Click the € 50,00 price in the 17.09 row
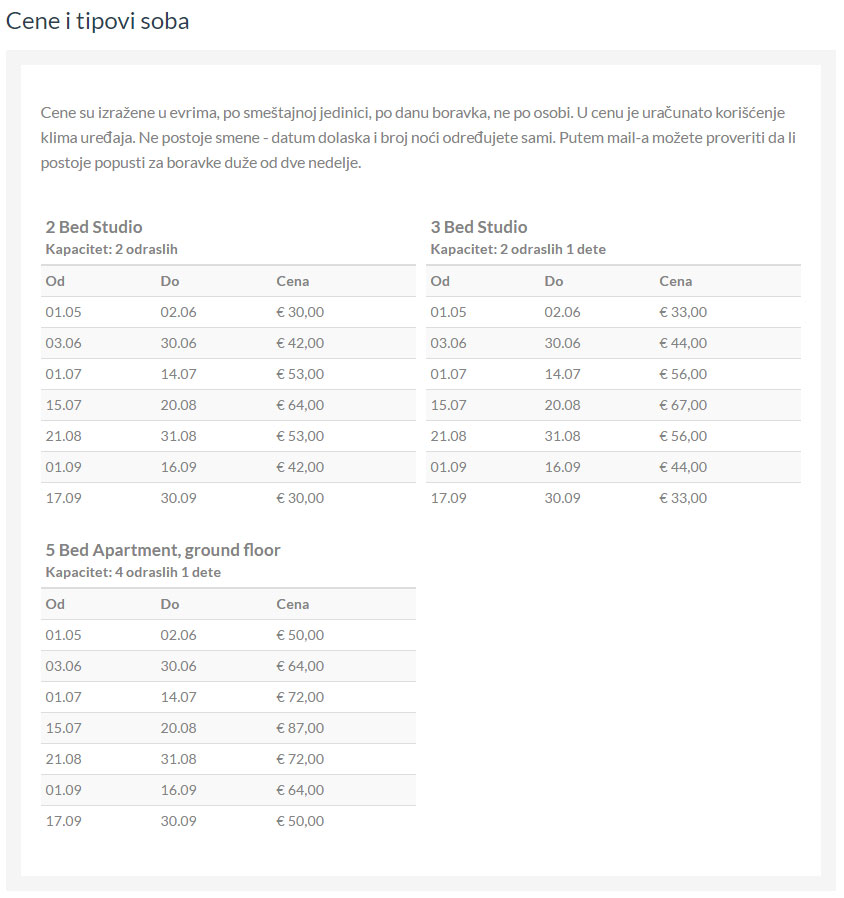 click(x=300, y=821)
